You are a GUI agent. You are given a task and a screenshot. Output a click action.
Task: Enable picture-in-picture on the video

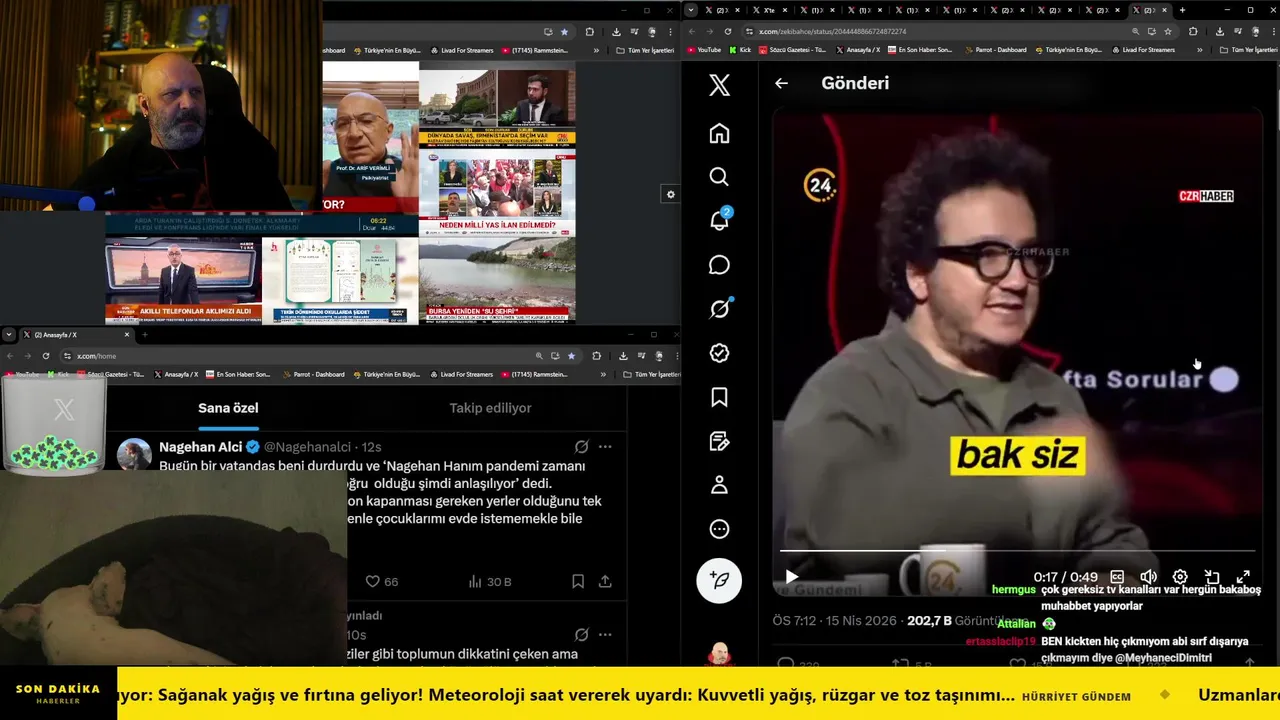click(x=1212, y=577)
